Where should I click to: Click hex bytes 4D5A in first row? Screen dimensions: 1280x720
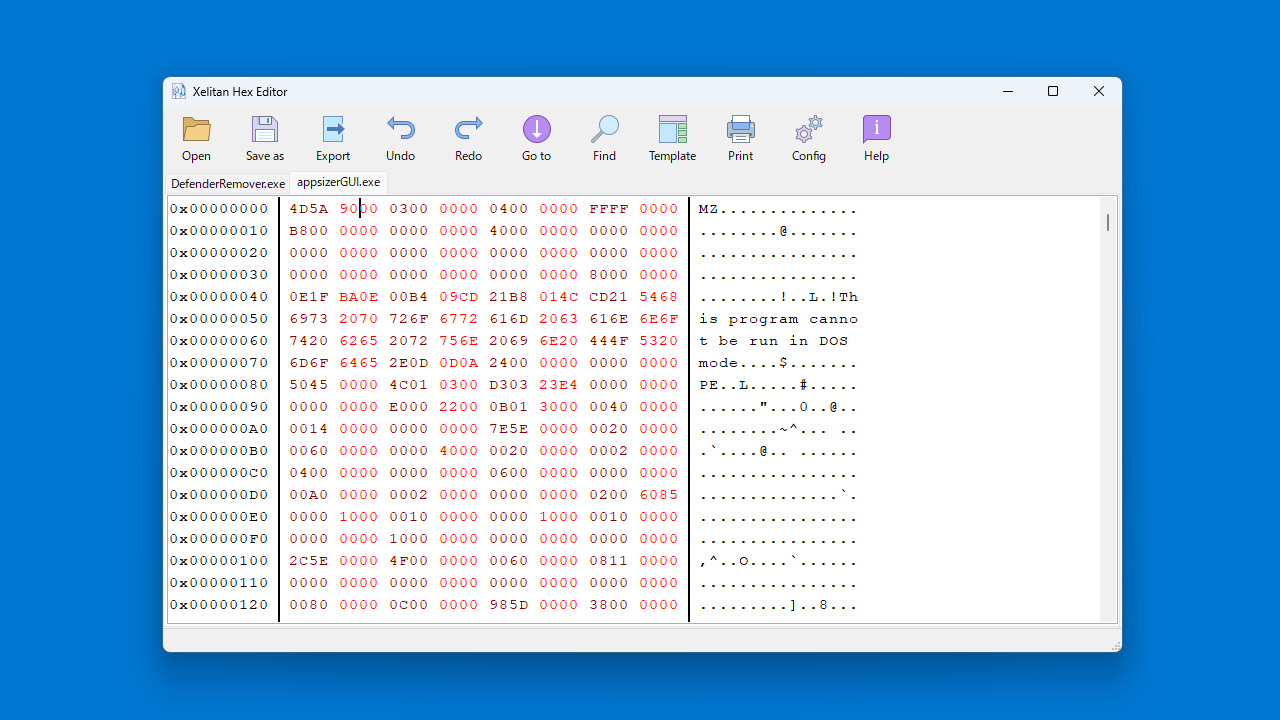pos(309,209)
